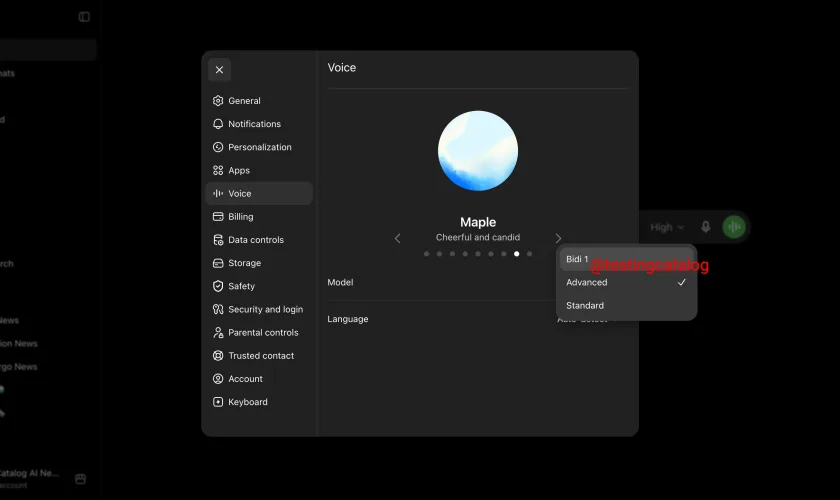Open Apps grid icon
840x500 pixels.
click(x=218, y=170)
